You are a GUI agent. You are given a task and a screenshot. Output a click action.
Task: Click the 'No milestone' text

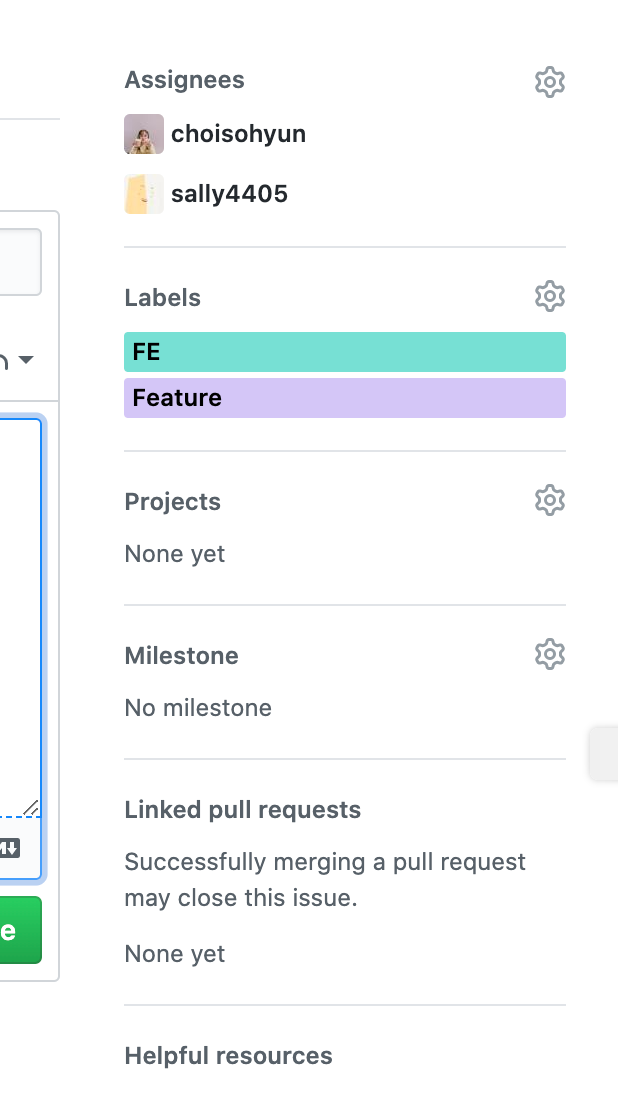pyautogui.click(x=197, y=707)
